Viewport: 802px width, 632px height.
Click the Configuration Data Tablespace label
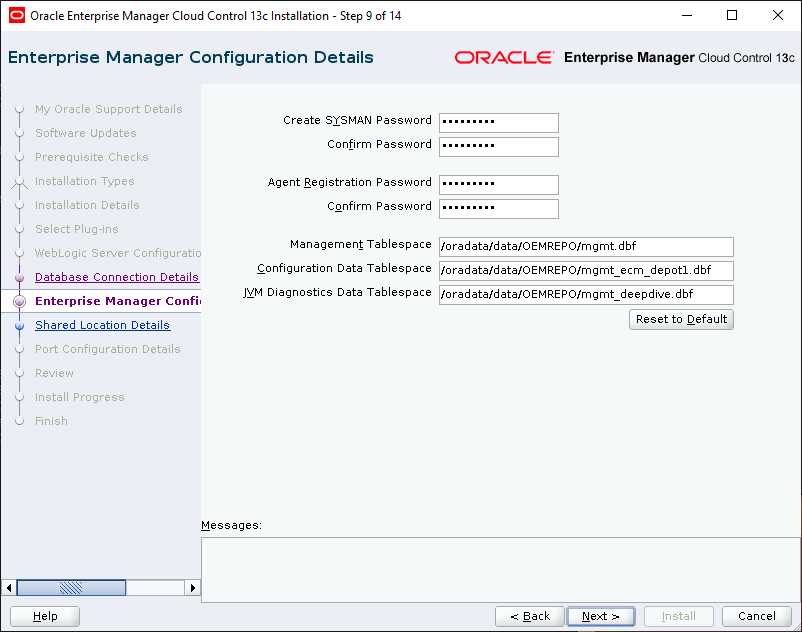[344, 268]
